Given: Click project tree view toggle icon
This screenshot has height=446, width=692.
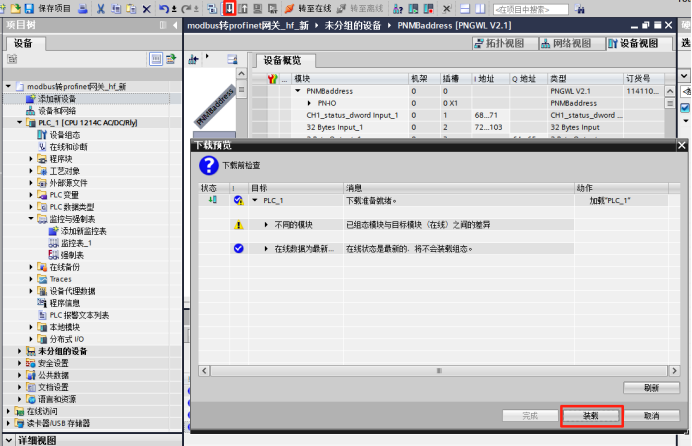Looking at the screenshot, I should click(x=156, y=59).
